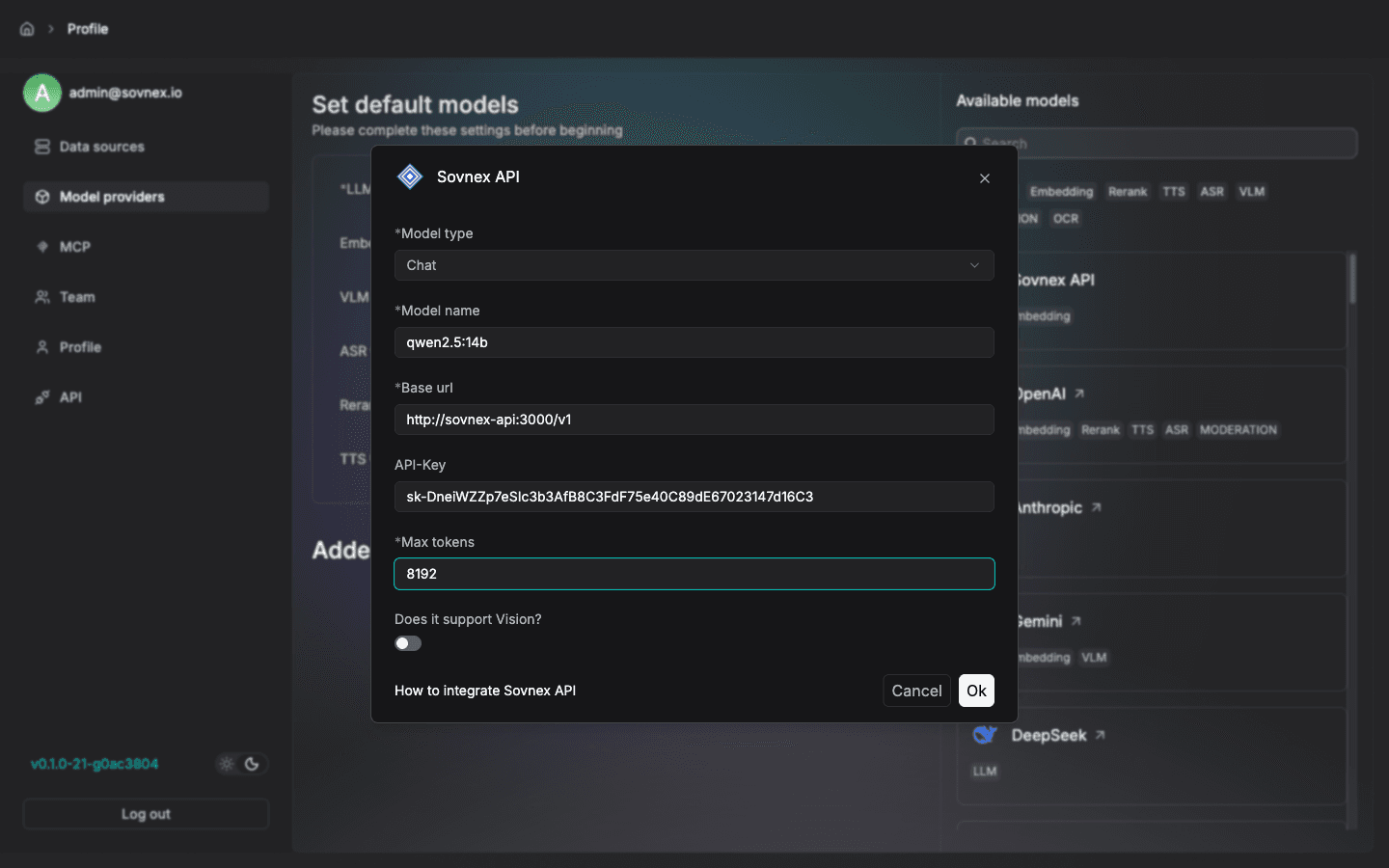
Task: Click the Team people icon
Action: 42,297
